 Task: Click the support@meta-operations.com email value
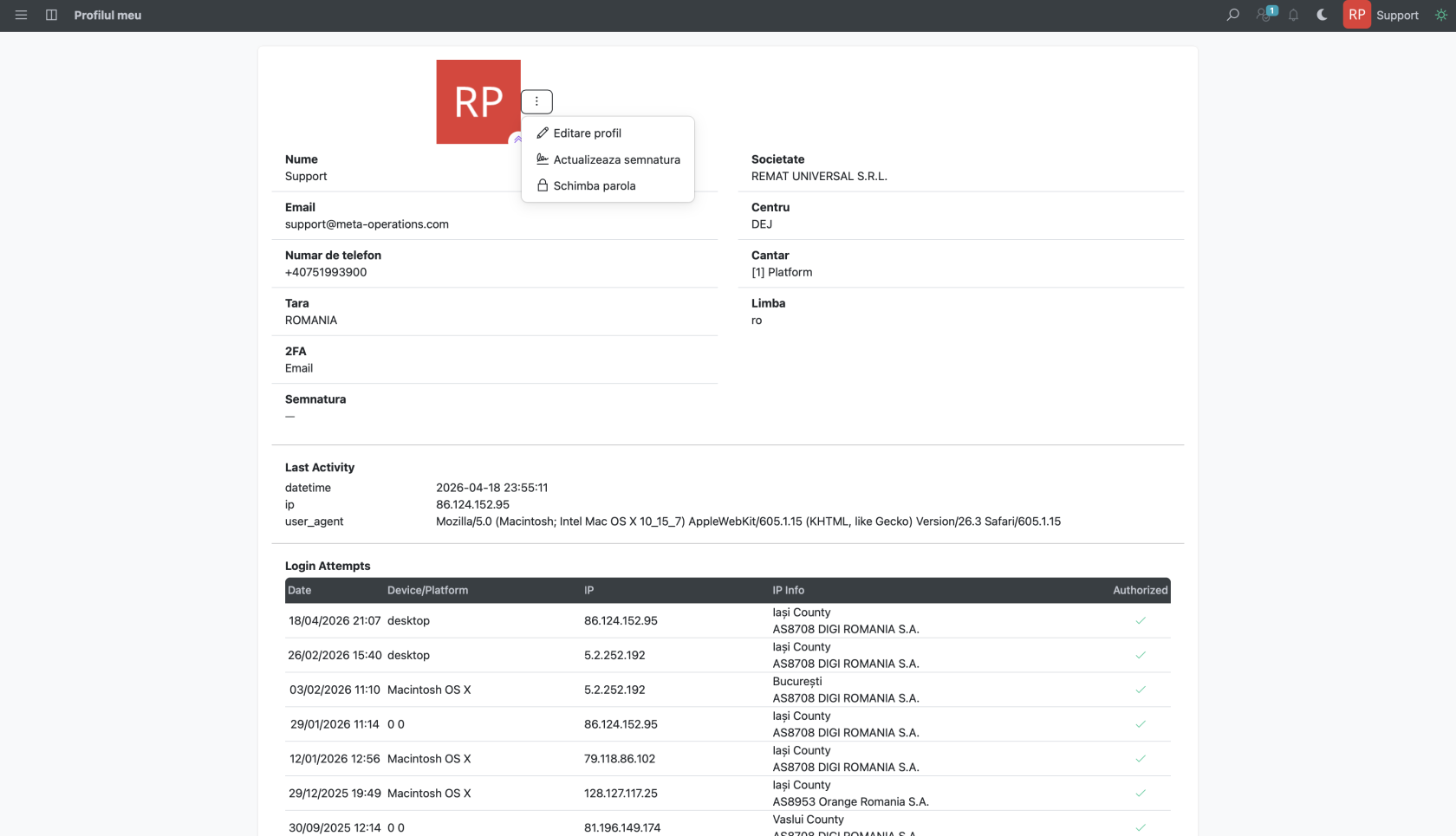click(367, 224)
